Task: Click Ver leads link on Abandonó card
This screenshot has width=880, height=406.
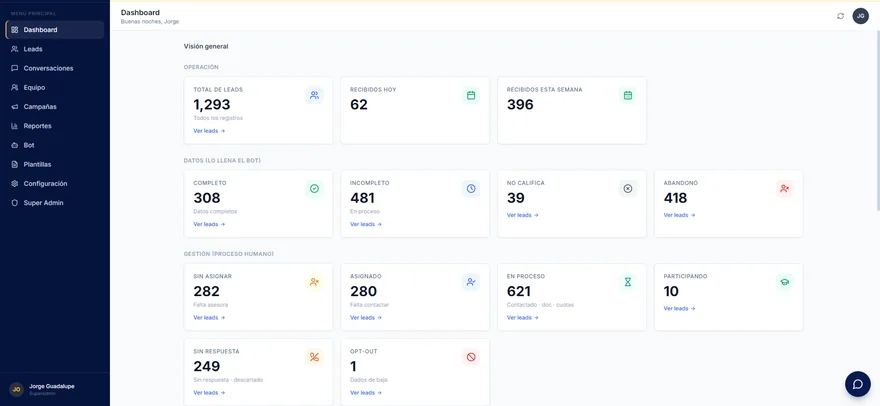Action: pyautogui.click(x=679, y=215)
